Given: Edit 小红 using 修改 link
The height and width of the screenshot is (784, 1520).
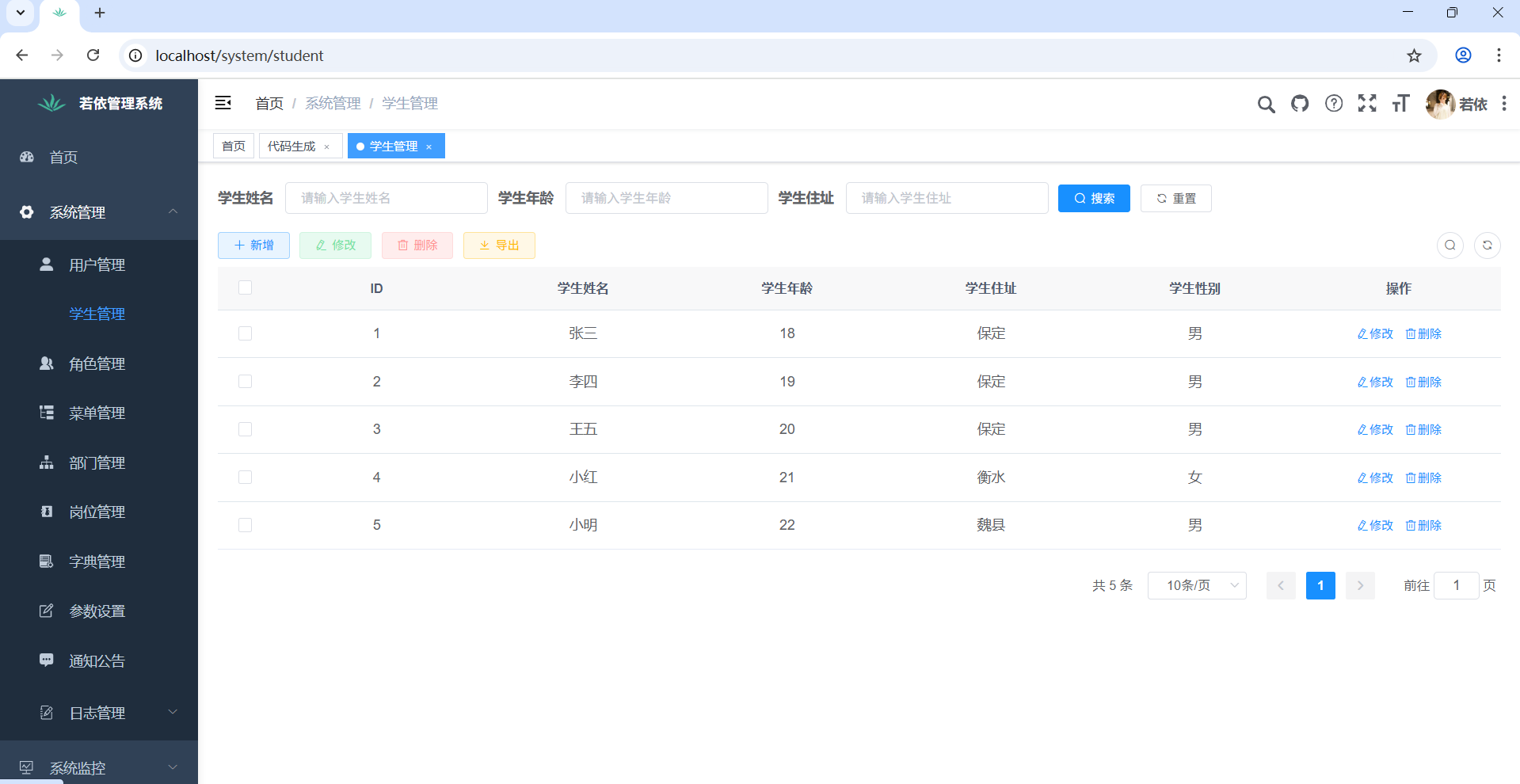Looking at the screenshot, I should (1375, 478).
